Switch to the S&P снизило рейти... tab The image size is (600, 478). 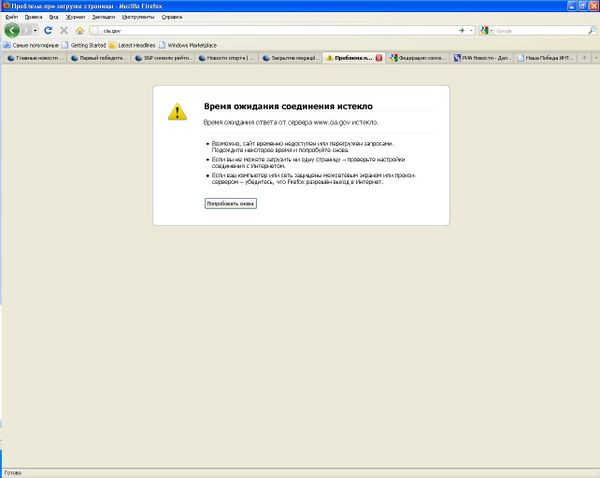(x=163, y=58)
